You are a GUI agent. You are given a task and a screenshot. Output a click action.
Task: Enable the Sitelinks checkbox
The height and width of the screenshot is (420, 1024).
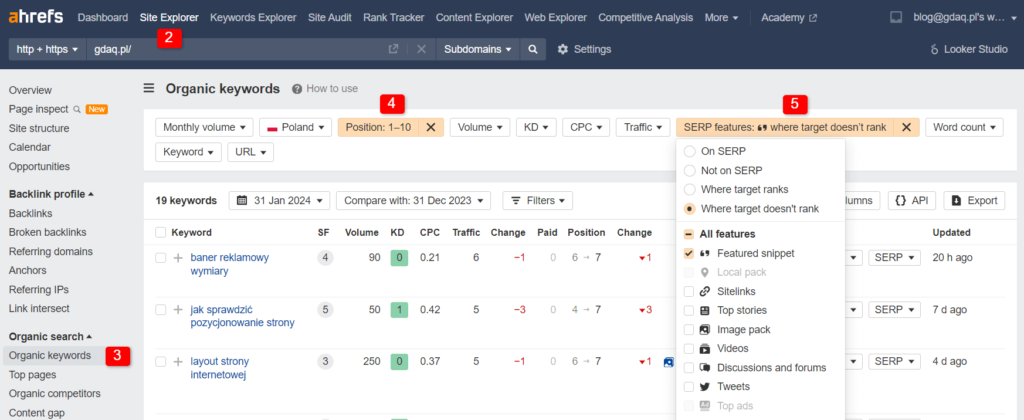689,291
